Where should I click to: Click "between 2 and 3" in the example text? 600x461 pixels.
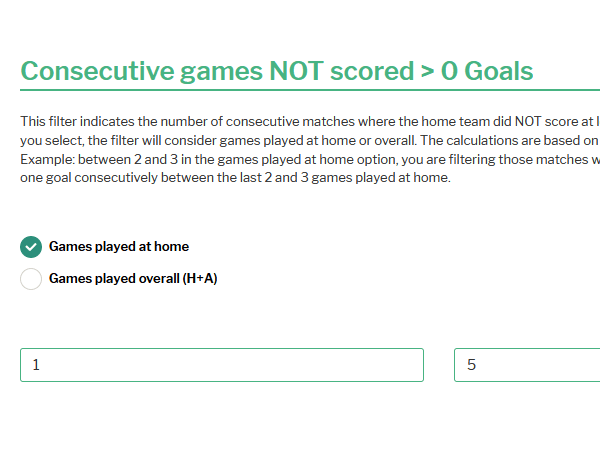click(x=122, y=159)
